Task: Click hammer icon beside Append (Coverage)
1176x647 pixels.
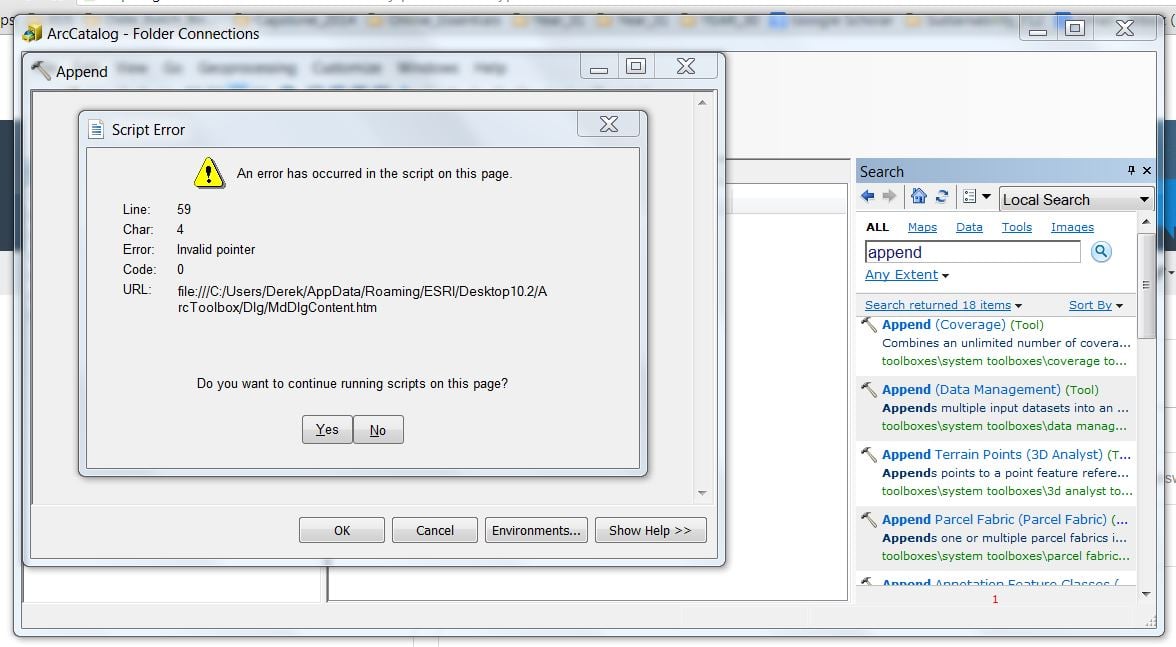Action: pos(868,325)
